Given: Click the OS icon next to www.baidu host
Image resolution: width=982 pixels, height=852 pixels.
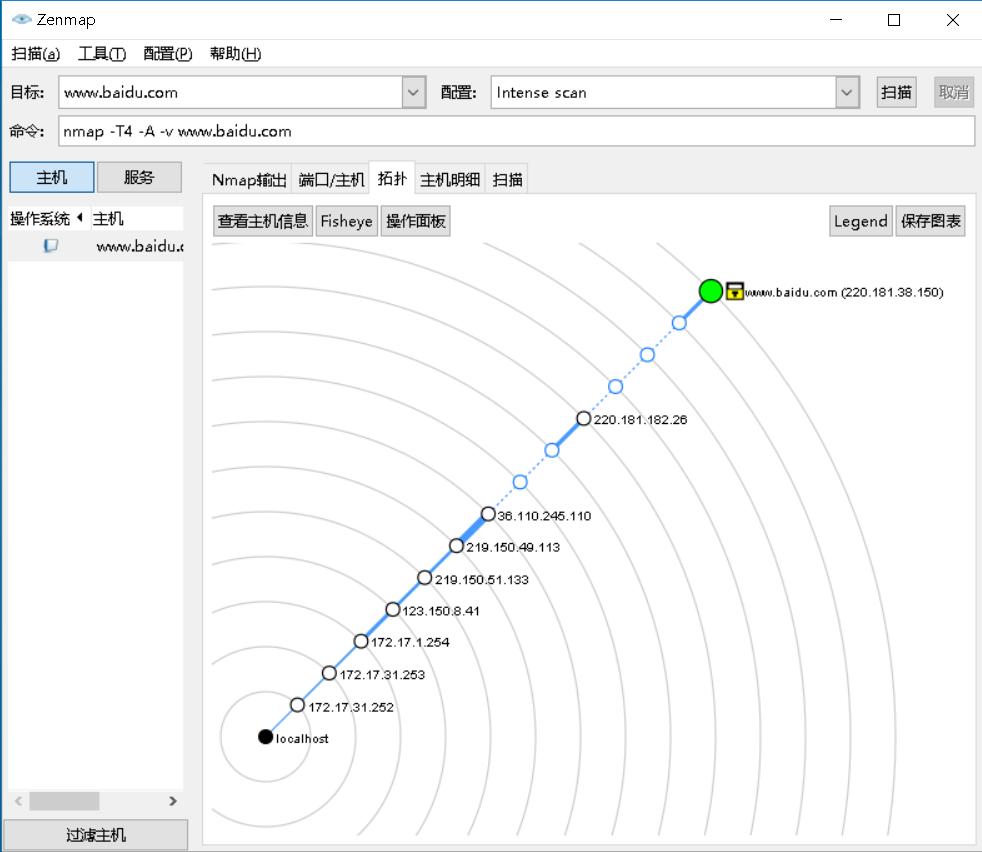Looking at the screenshot, I should point(51,246).
